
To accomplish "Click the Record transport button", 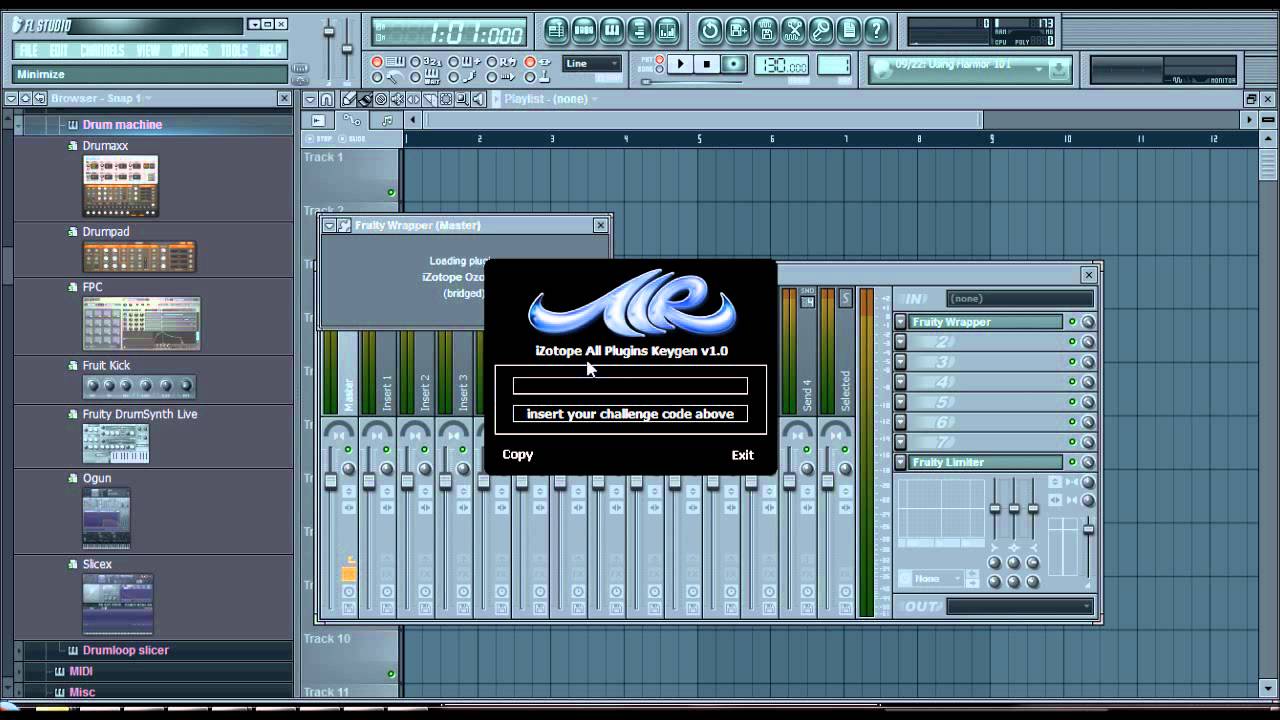I will pyautogui.click(x=734, y=64).
